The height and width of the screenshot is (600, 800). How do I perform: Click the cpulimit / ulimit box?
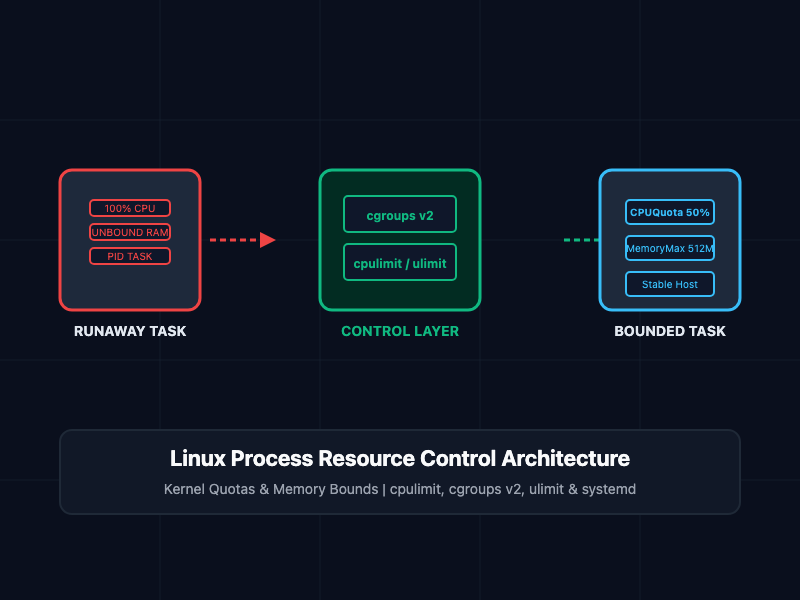pyautogui.click(x=400, y=262)
